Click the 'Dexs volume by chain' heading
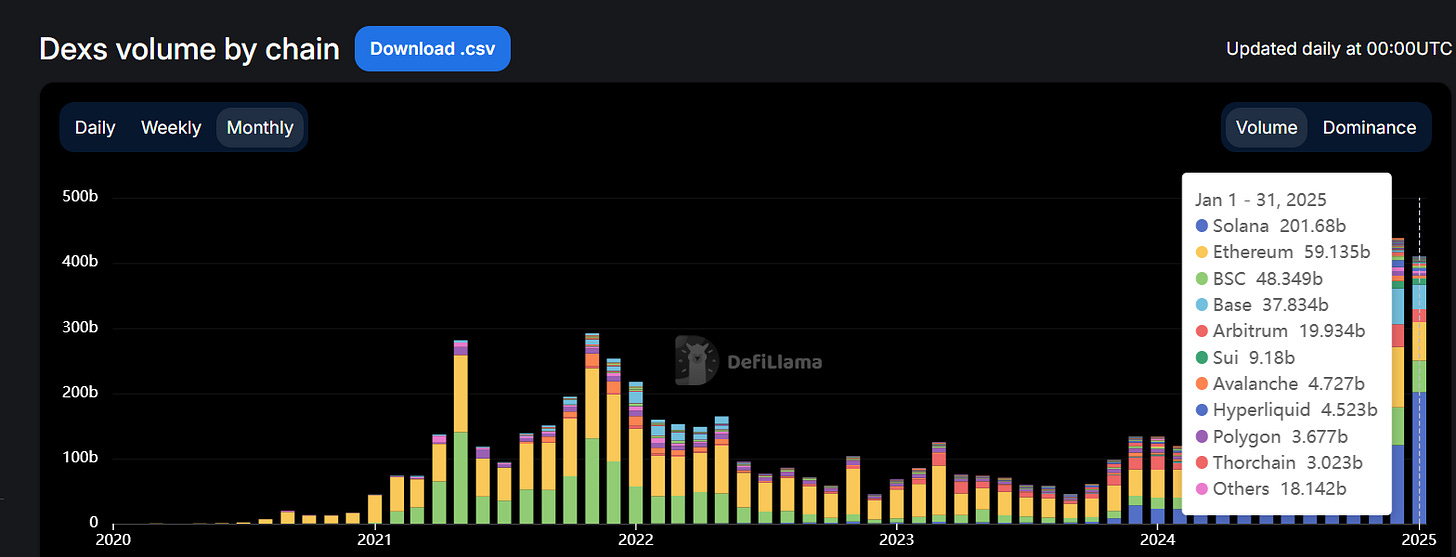1456x557 pixels. click(189, 49)
